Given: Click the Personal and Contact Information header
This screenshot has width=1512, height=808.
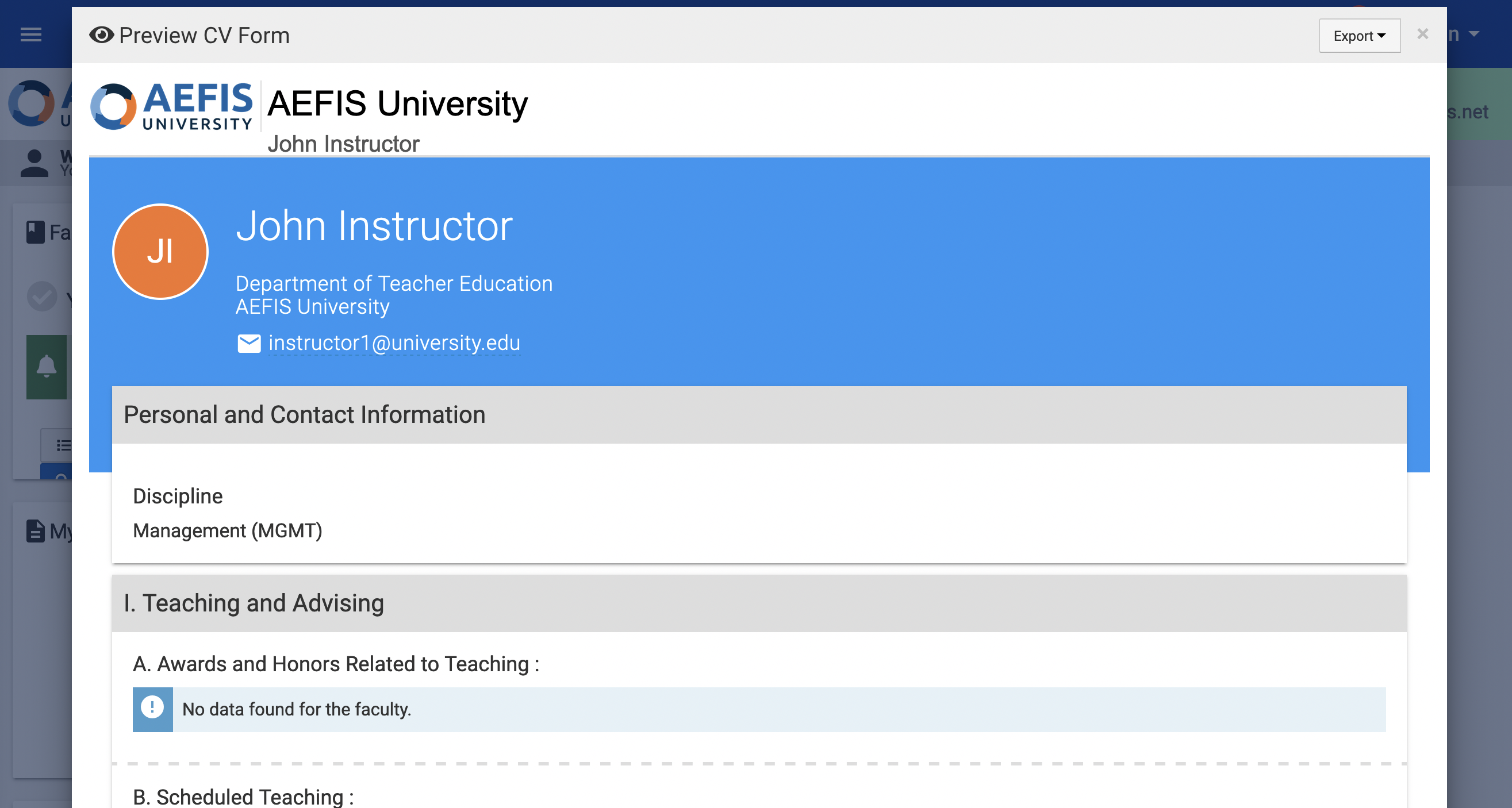Looking at the screenshot, I should pos(304,415).
